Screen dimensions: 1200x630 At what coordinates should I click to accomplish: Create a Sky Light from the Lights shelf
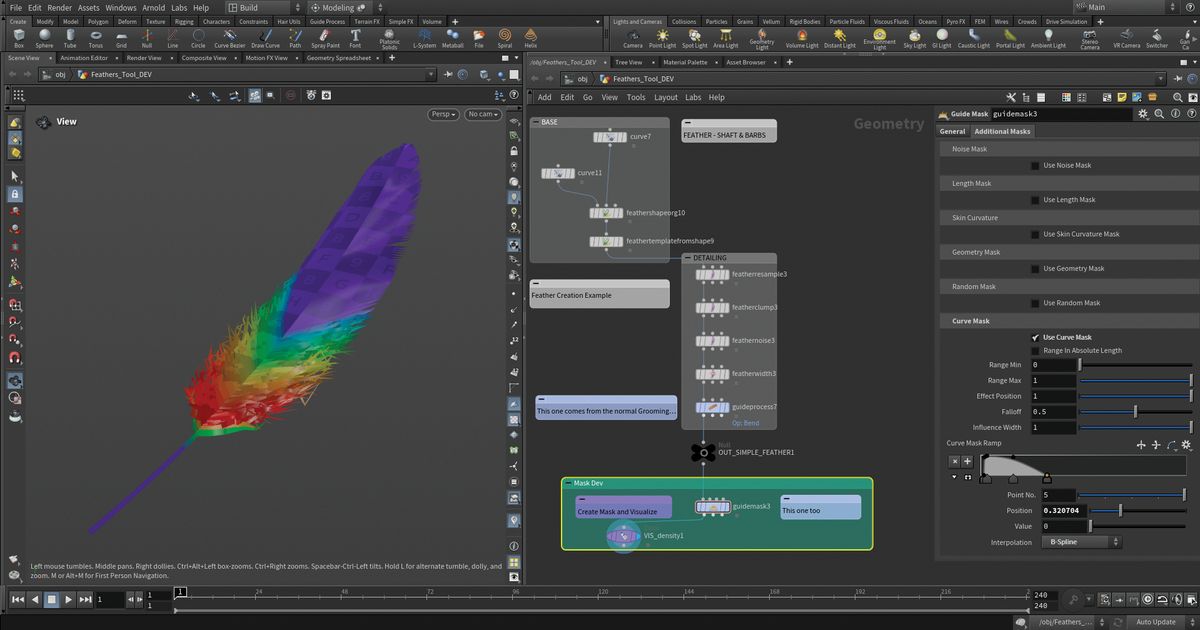915,38
